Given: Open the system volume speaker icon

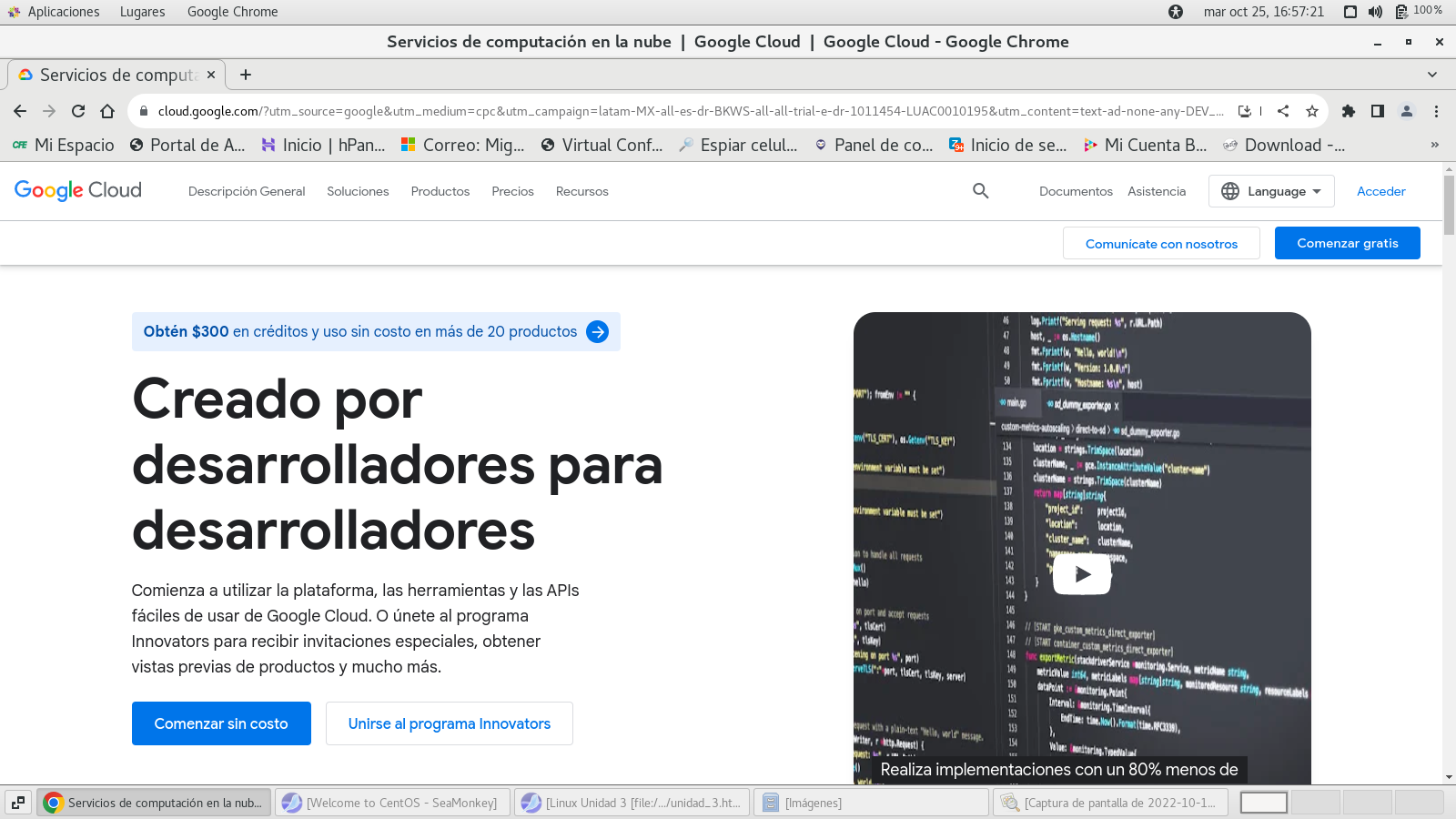Looking at the screenshot, I should 1375,12.
